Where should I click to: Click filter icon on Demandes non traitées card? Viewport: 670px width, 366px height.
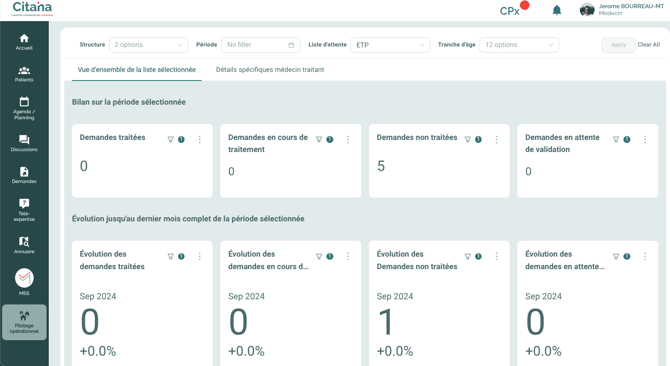click(x=467, y=139)
